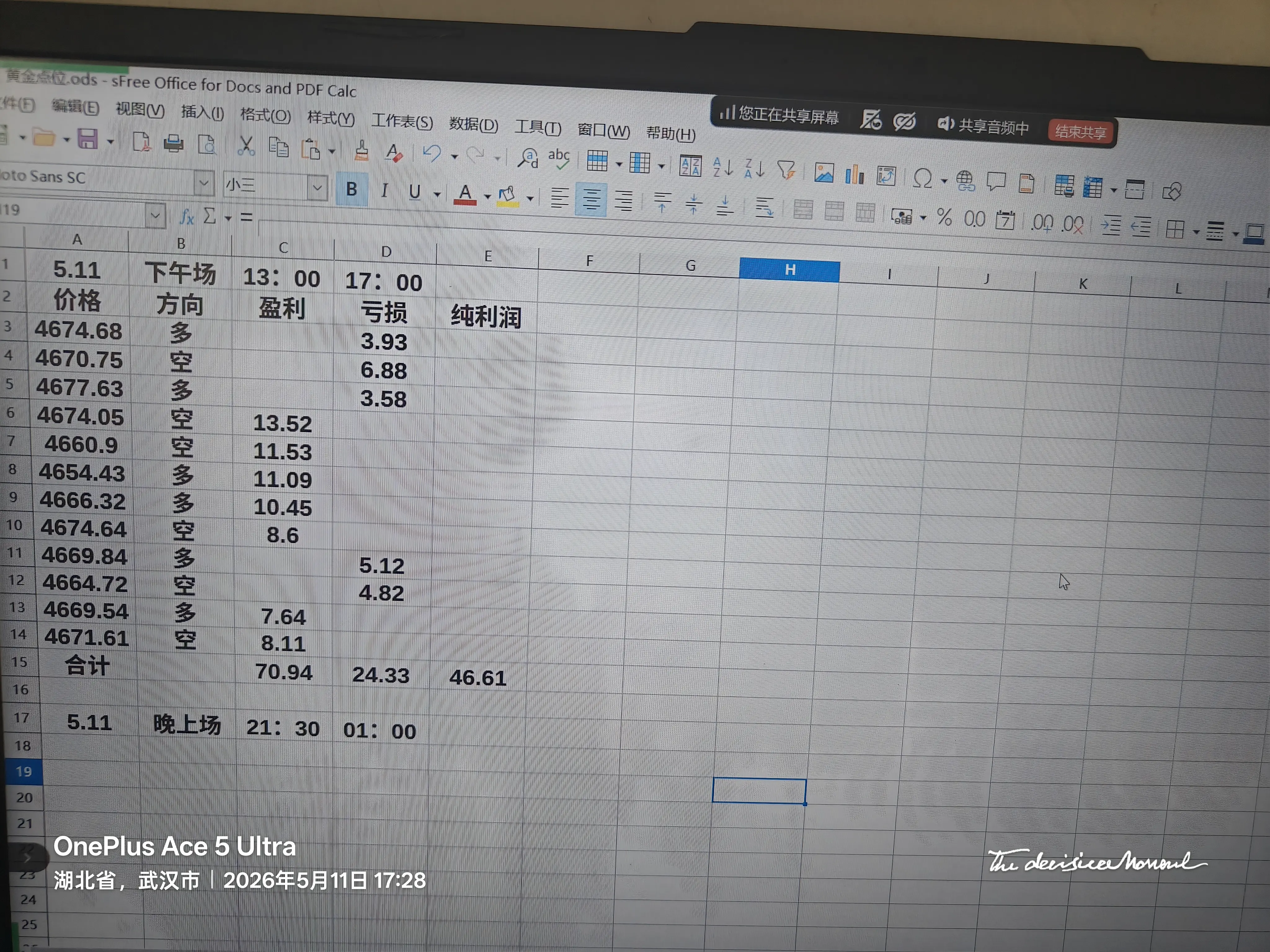
Task: Click cell E15 showing 46.61
Action: pos(478,678)
